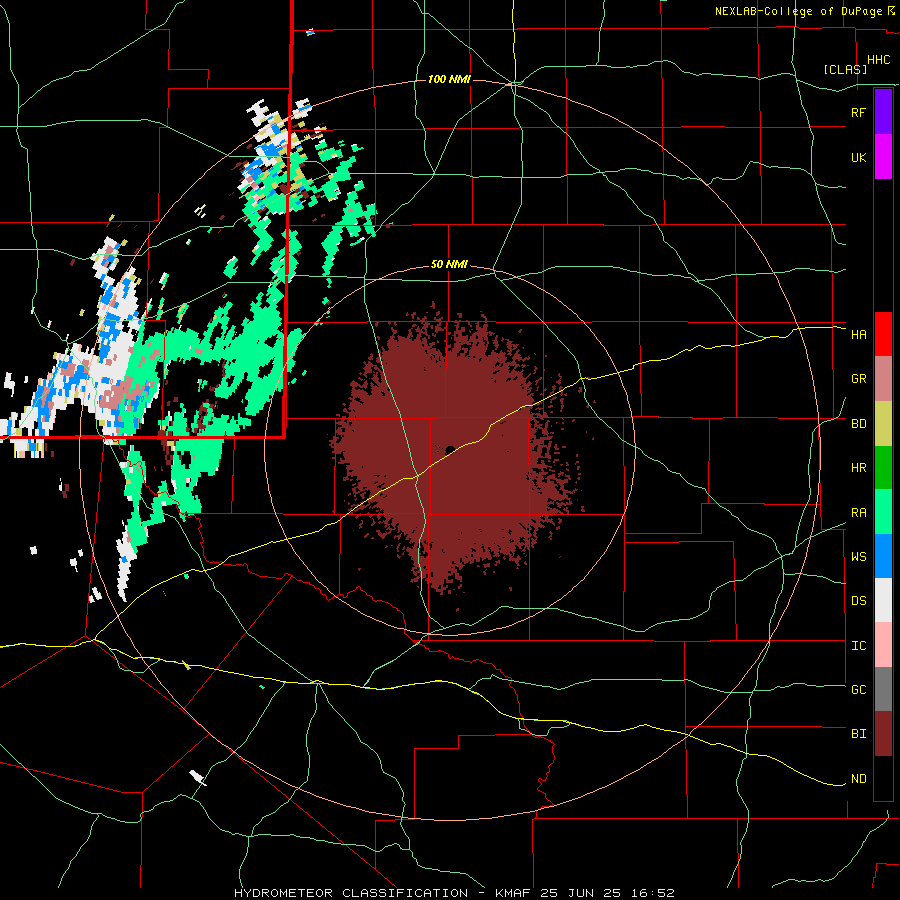Pick the gray GC legend swatch
This screenshot has height=900, width=900.
tap(883, 689)
